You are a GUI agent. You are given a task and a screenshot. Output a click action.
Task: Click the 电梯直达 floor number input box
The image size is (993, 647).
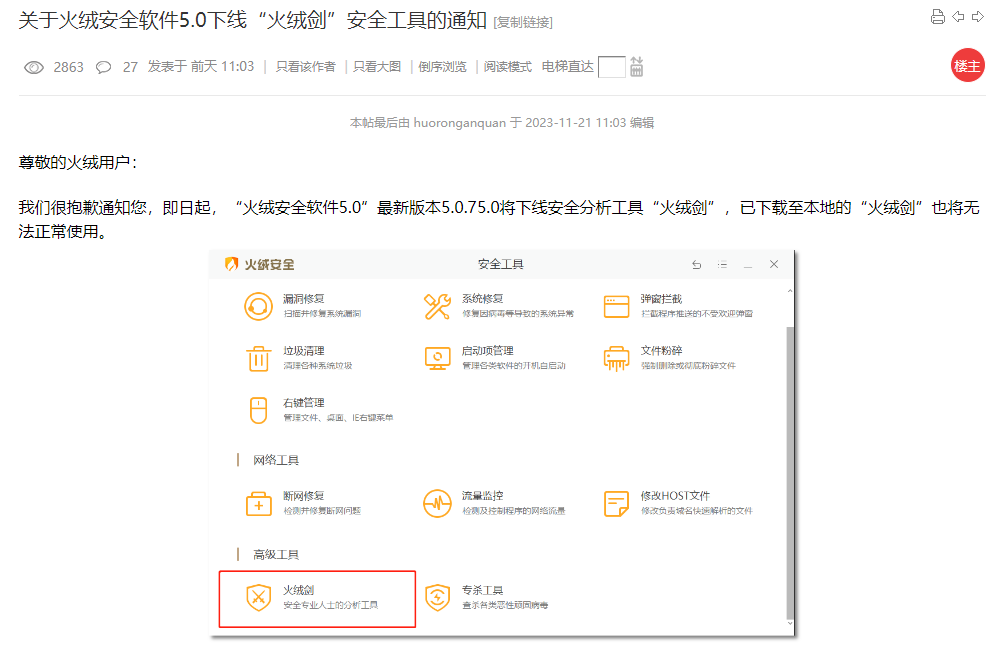612,66
